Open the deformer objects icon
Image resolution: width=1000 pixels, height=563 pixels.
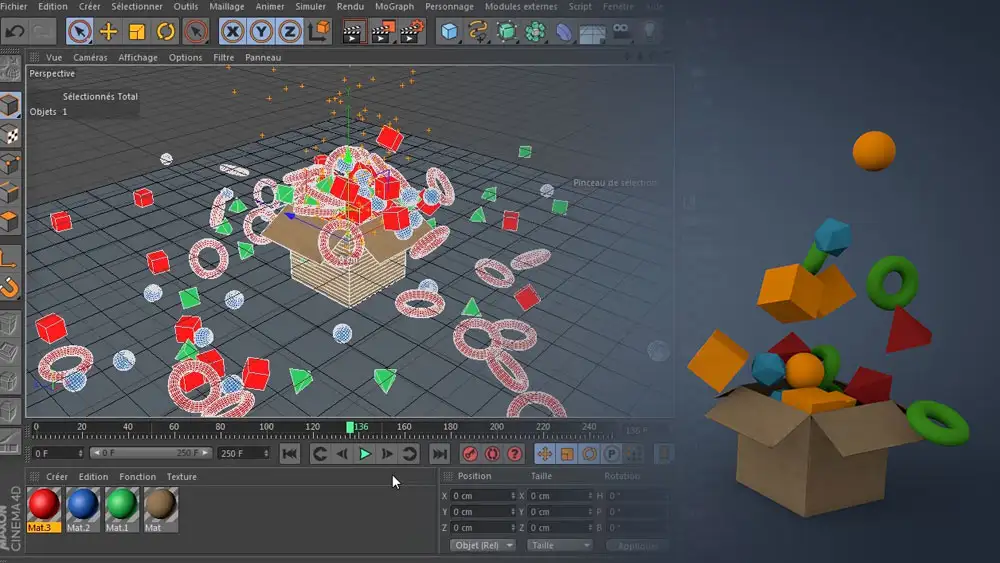[x=564, y=31]
